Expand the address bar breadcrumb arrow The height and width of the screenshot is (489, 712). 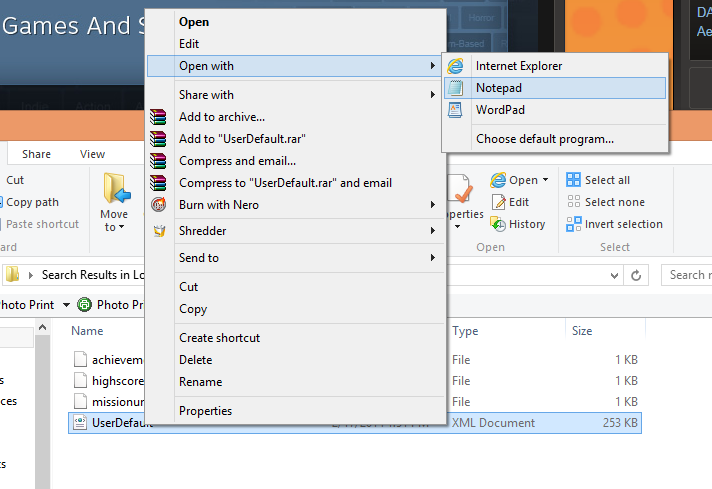[31, 275]
